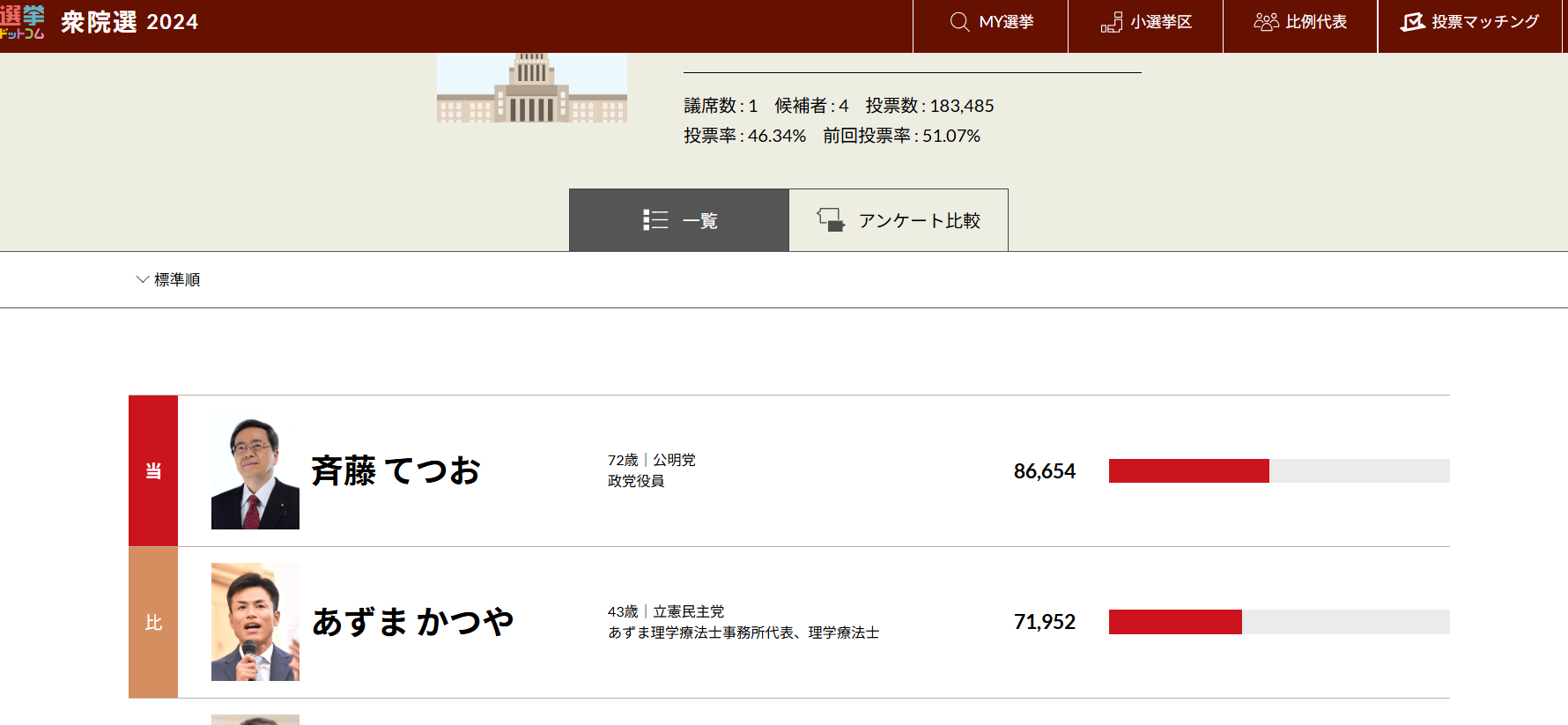Image resolution: width=1568 pixels, height=725 pixels.
Task: Click the 選挙ドットコム site logo
Action: pos(22,22)
